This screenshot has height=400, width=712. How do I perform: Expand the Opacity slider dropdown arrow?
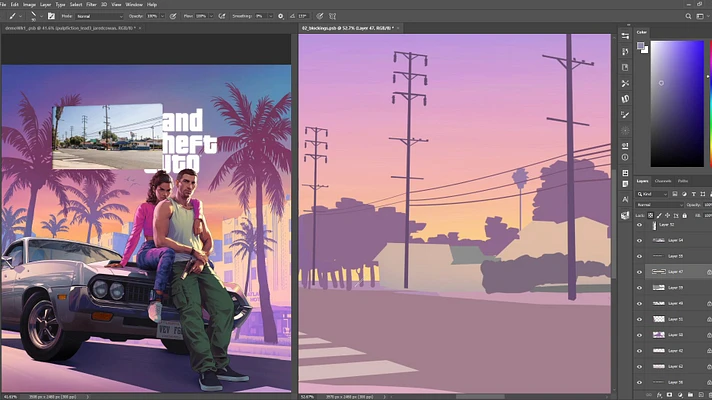pos(163,16)
